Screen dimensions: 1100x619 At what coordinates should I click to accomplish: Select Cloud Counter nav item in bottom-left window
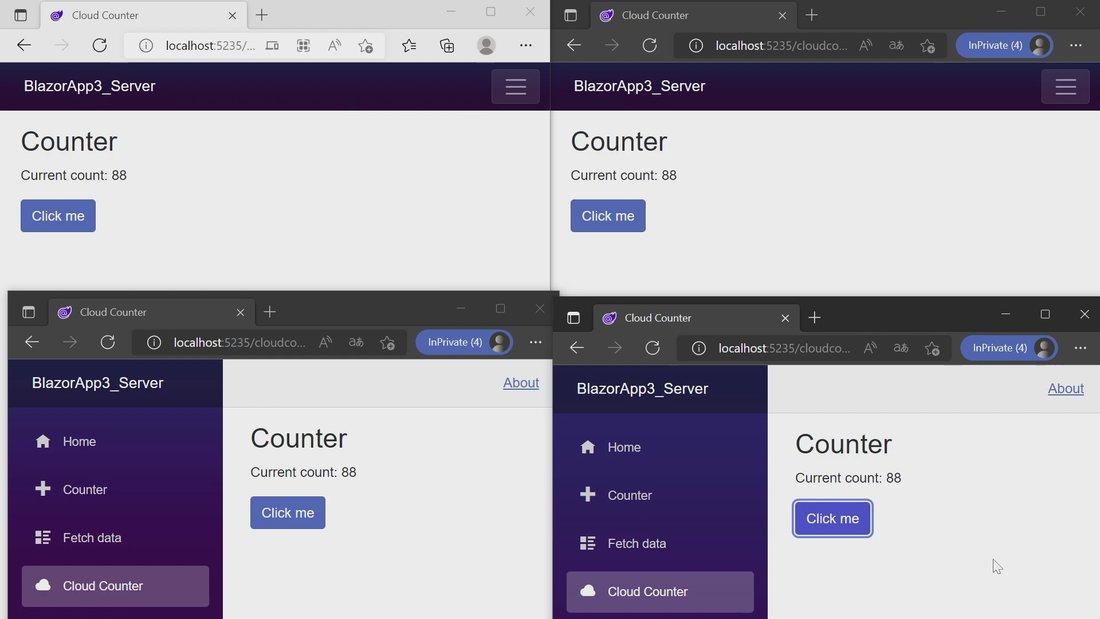(115, 586)
